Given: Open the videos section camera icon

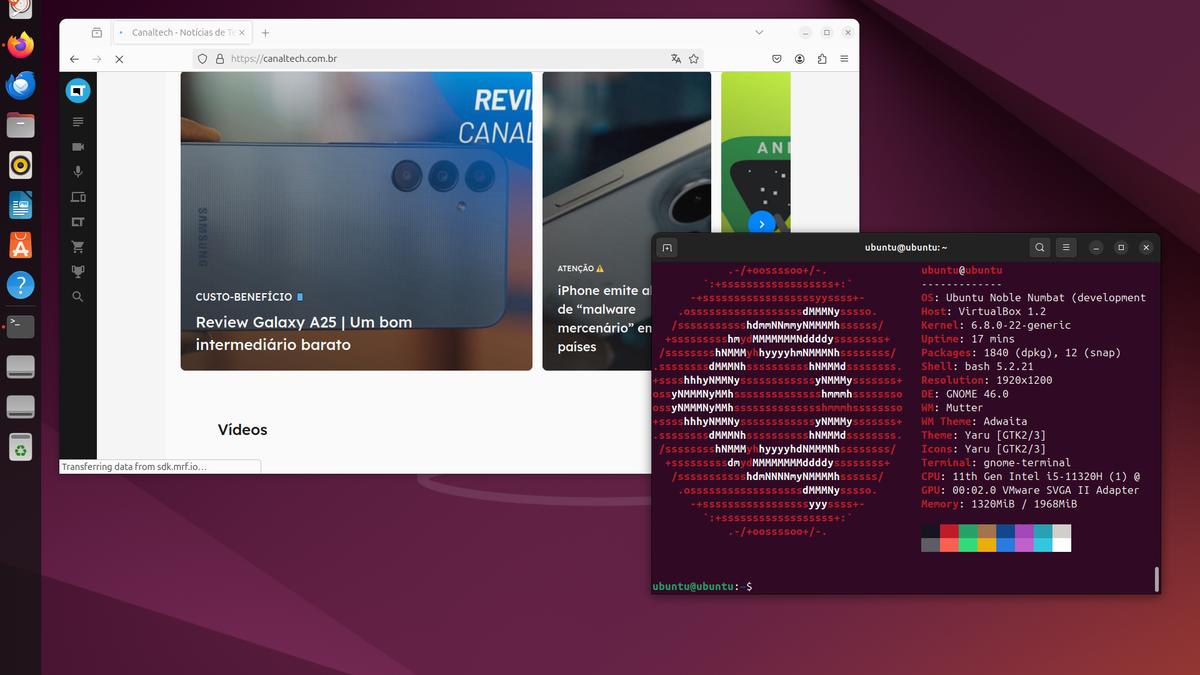Looking at the screenshot, I should click(78, 147).
